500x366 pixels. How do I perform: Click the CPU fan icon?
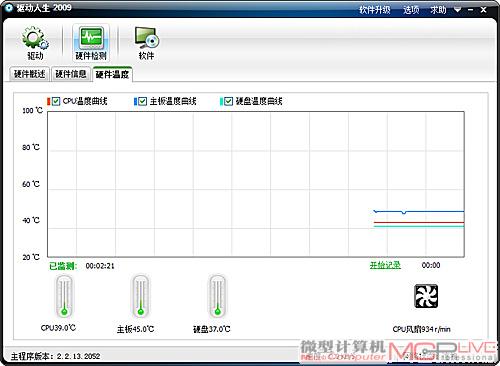tap(426, 296)
